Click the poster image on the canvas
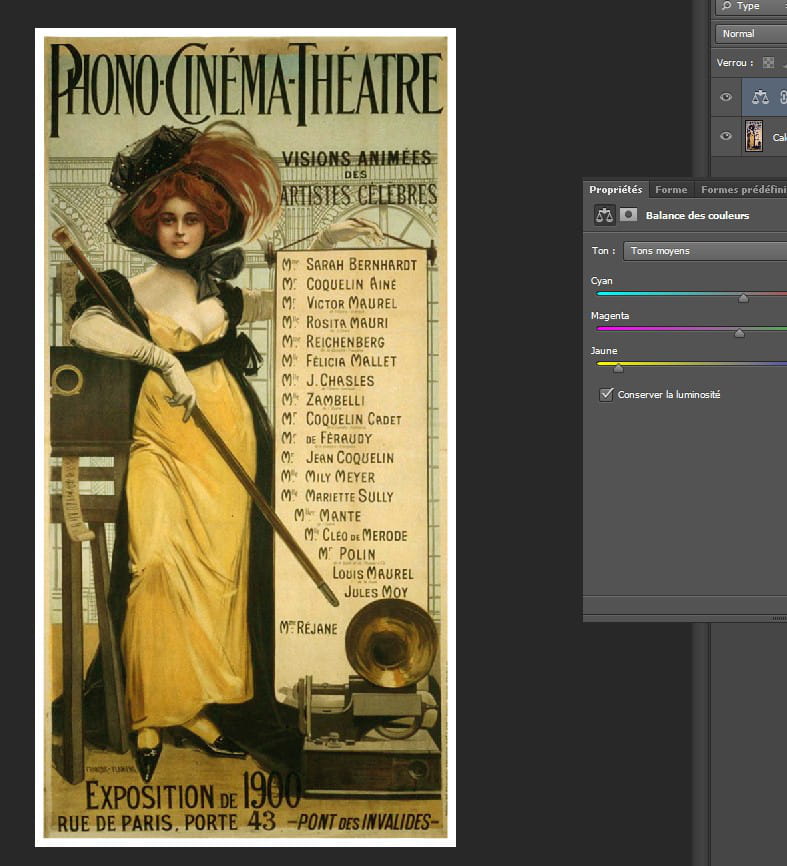 click(x=245, y=437)
